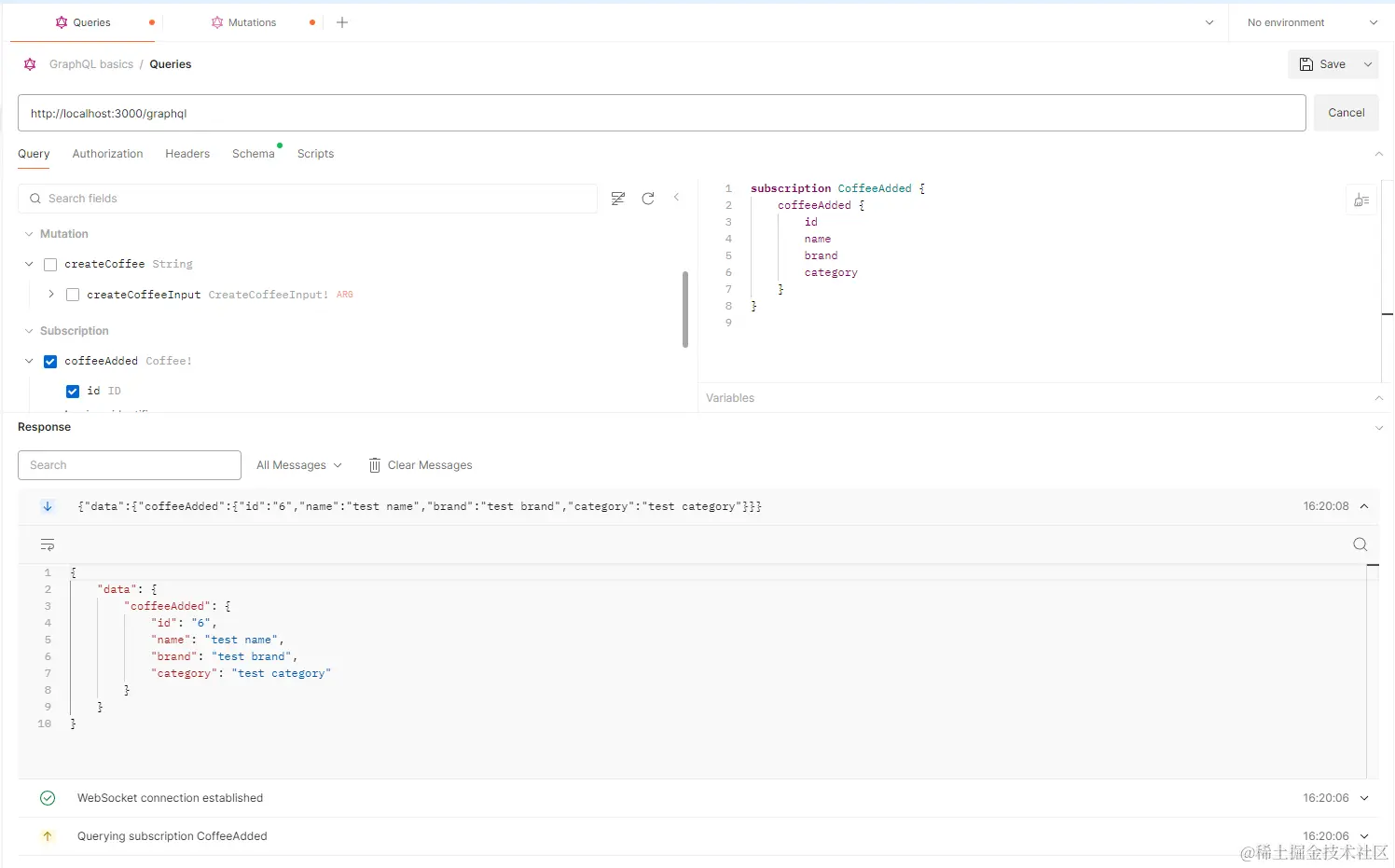1395x868 pixels.
Task: Toggle line wrap icon in response viewer
Action: [48, 544]
